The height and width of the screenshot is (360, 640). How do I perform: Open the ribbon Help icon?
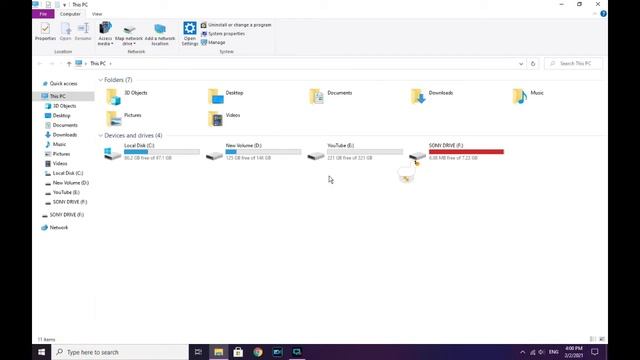[x=603, y=14]
